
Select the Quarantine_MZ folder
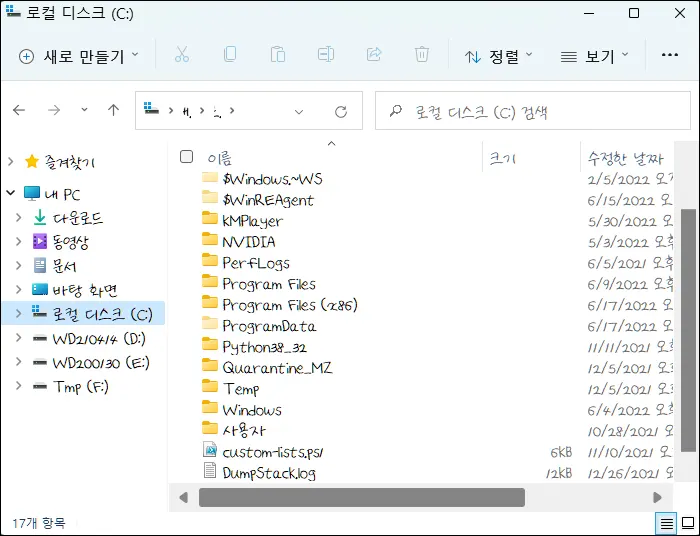click(x=267, y=368)
